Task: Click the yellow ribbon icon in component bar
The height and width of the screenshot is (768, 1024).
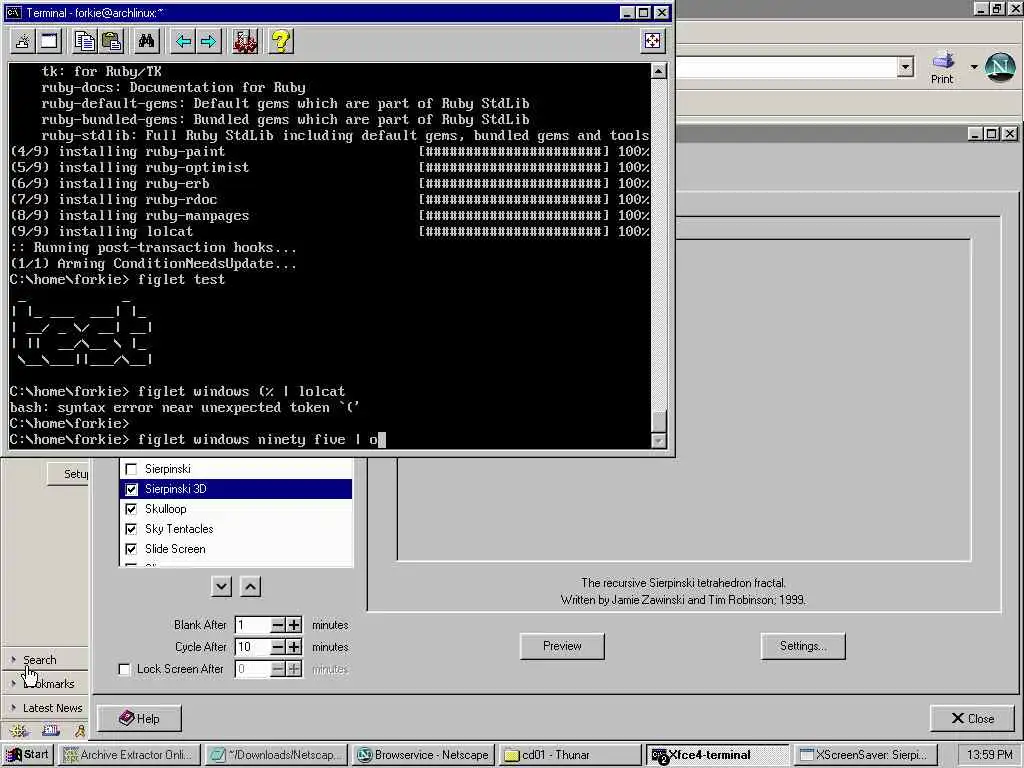Action: coord(80,731)
